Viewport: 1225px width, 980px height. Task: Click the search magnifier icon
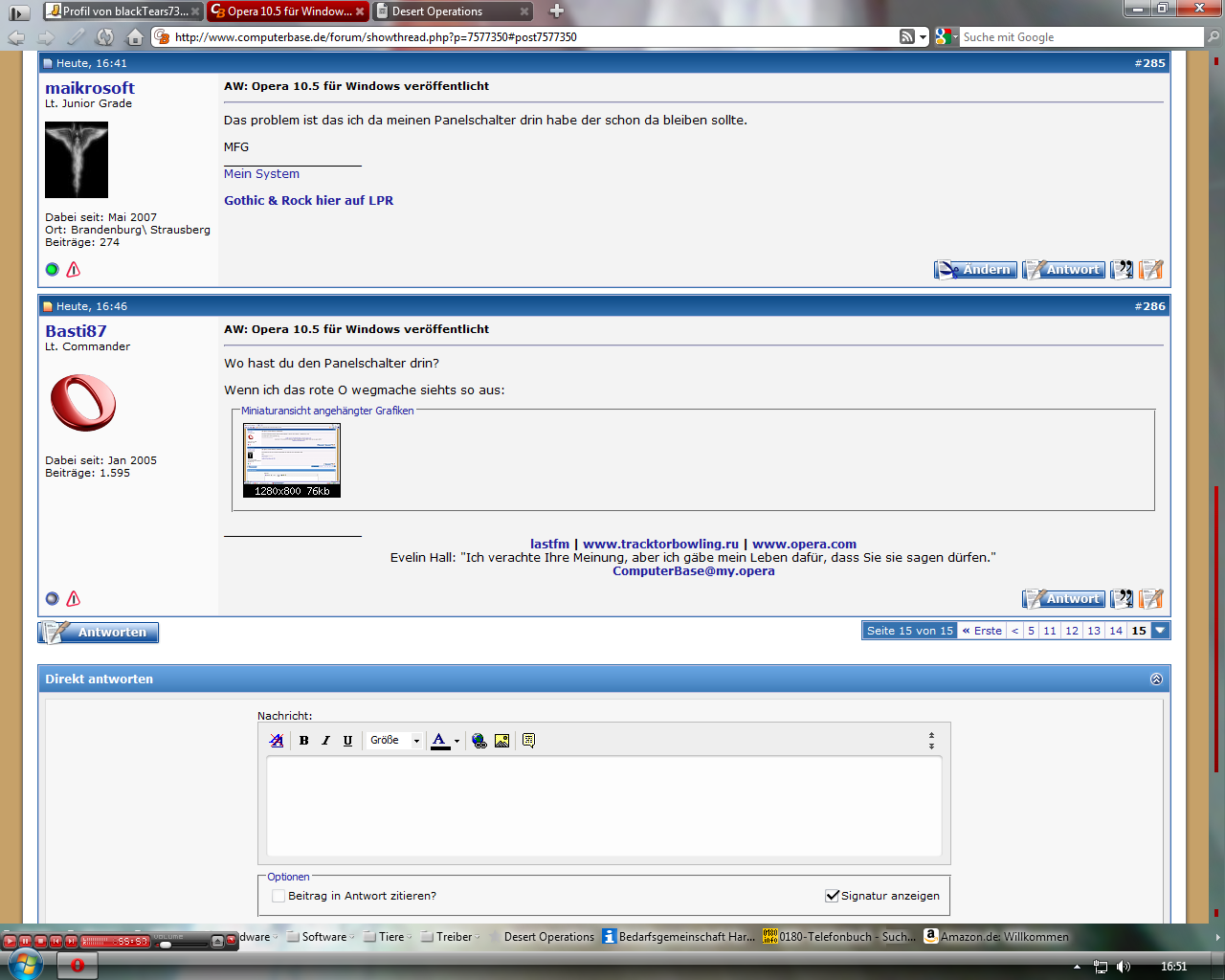(x=1214, y=36)
